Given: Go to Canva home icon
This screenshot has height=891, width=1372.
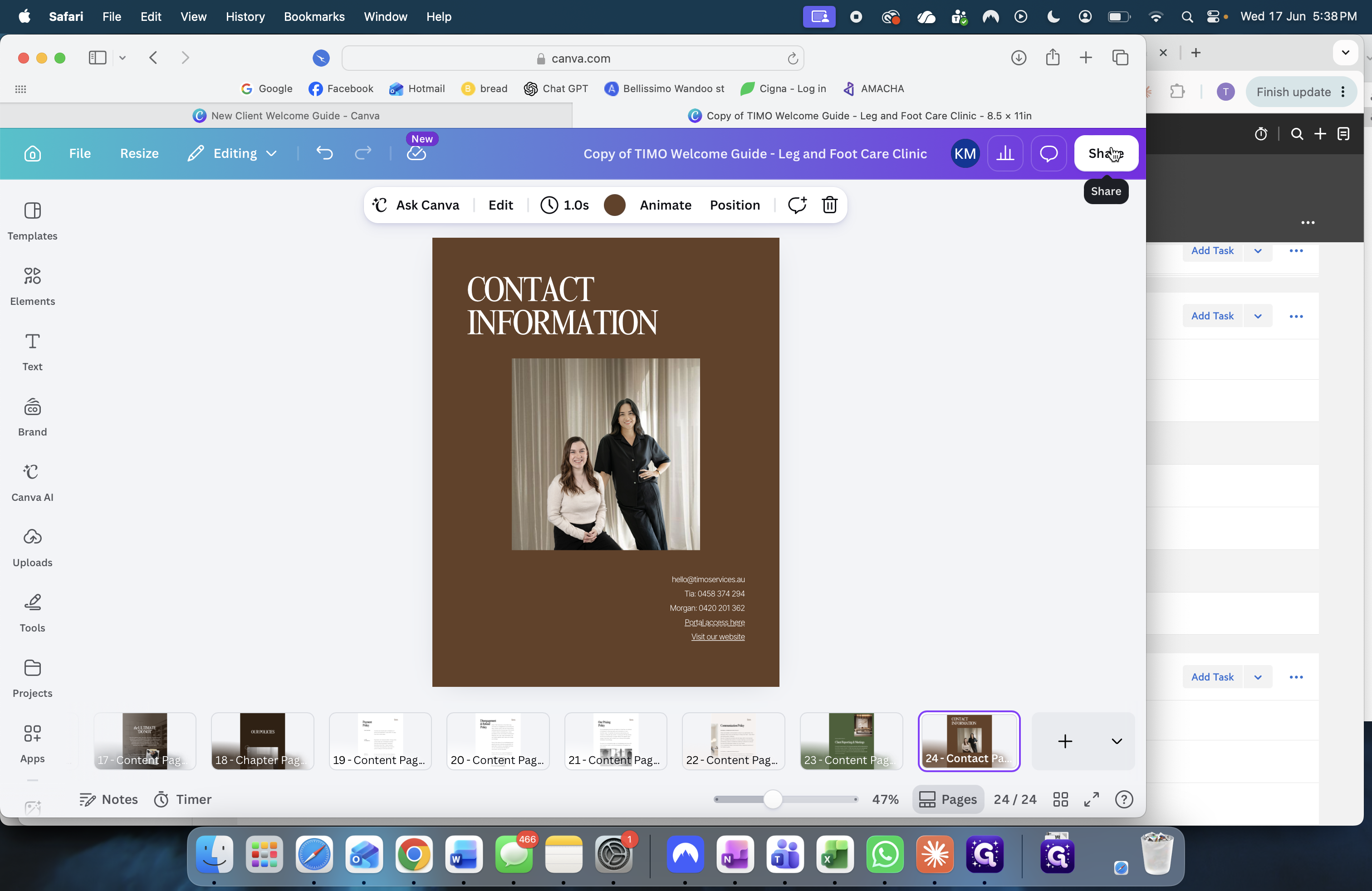Looking at the screenshot, I should coord(33,153).
